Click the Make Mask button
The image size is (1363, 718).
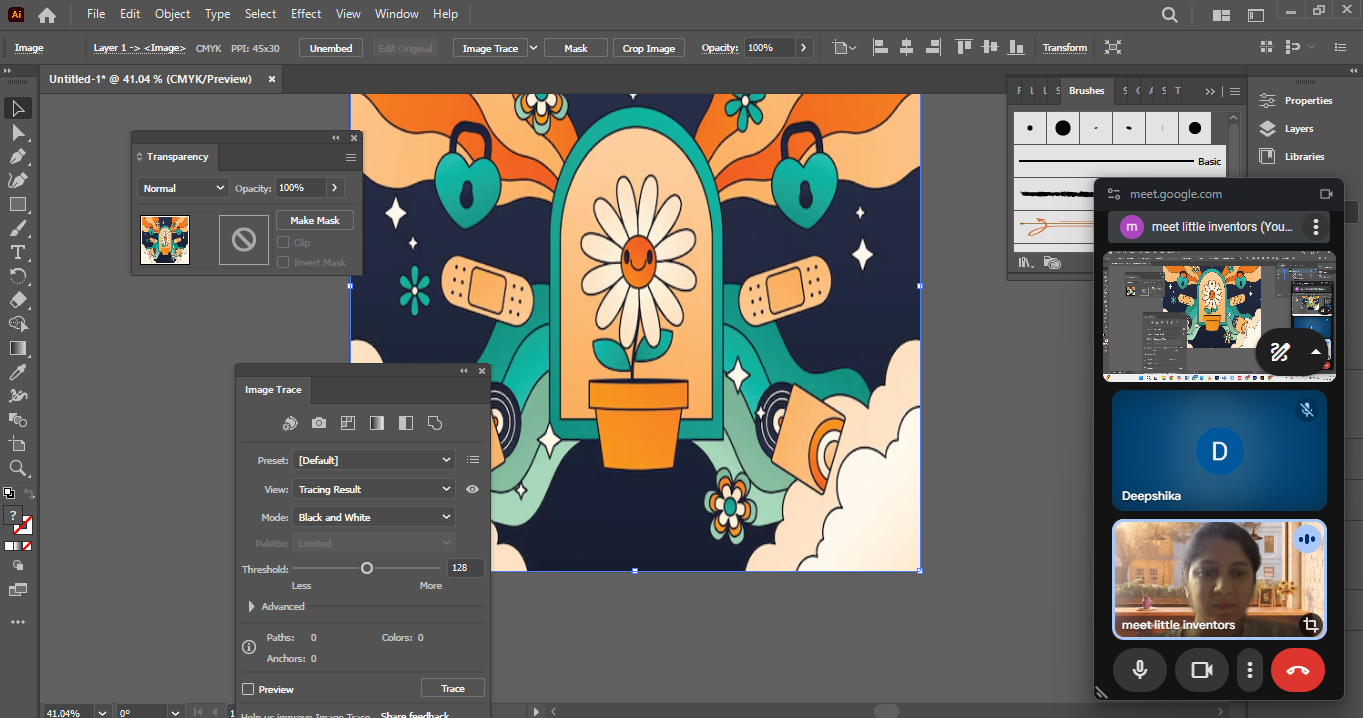tap(315, 220)
